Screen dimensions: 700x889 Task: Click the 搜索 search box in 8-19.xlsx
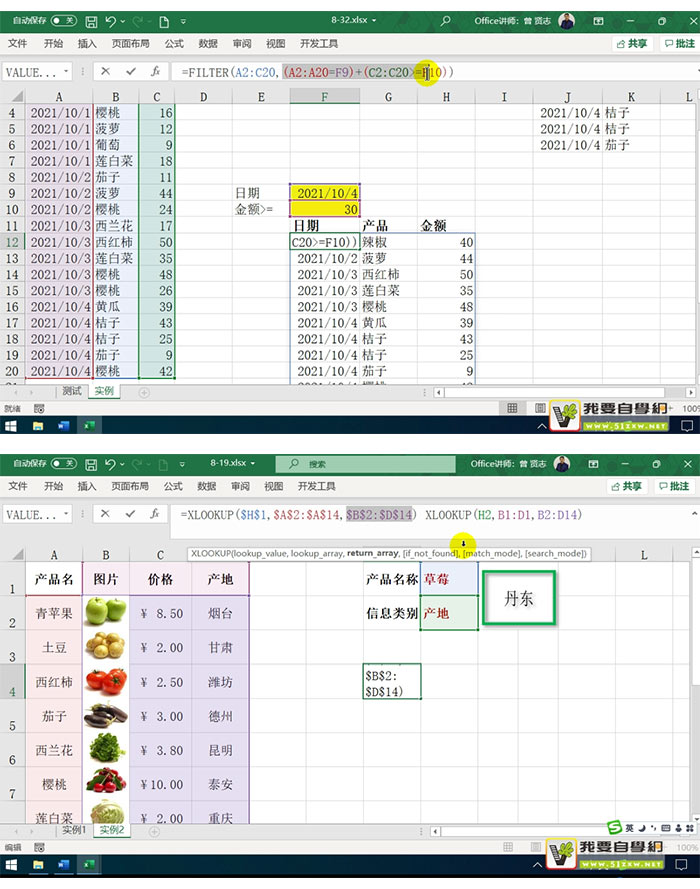click(366, 464)
